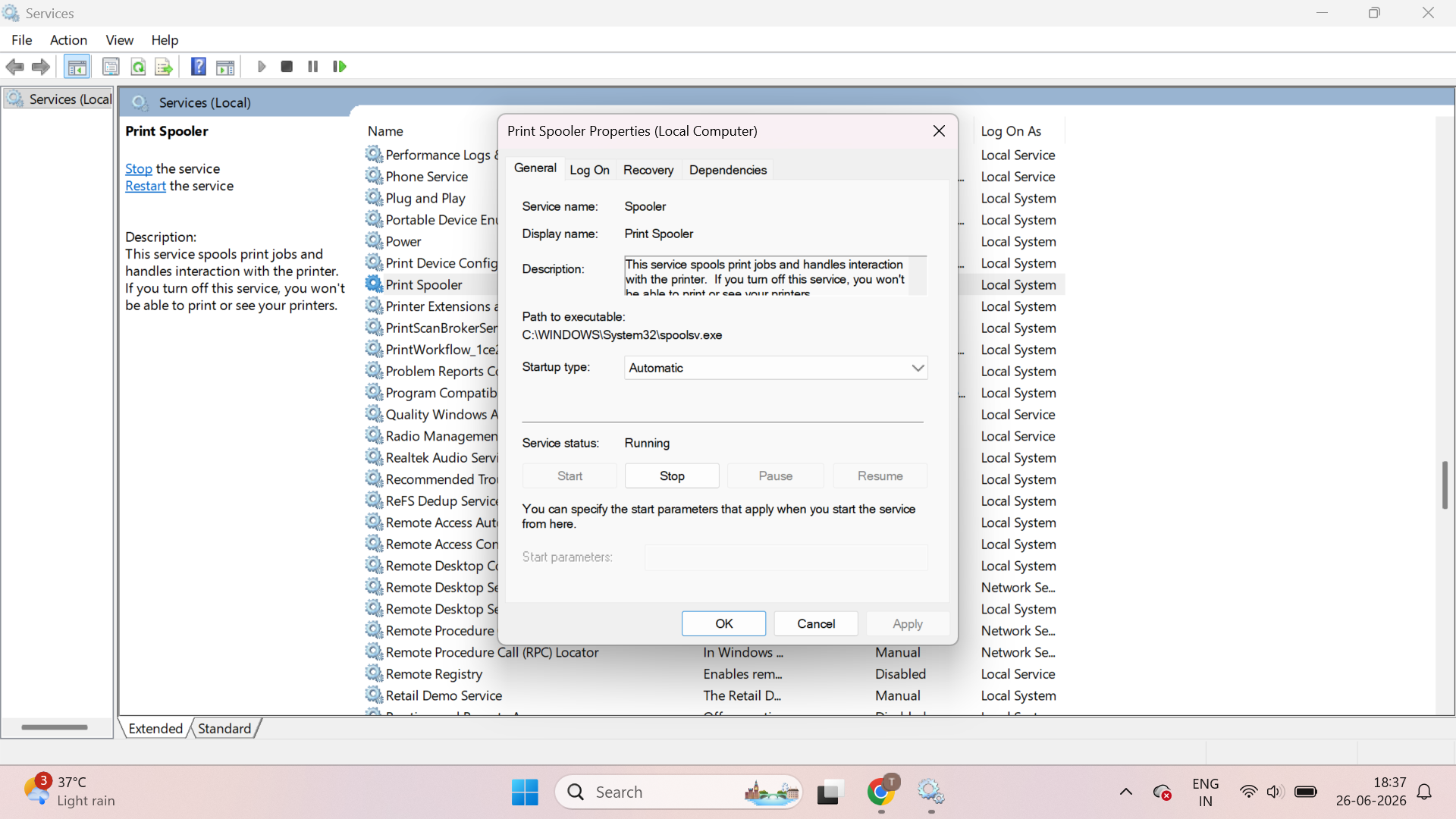Select the Plug and Play gear icon

(374, 197)
